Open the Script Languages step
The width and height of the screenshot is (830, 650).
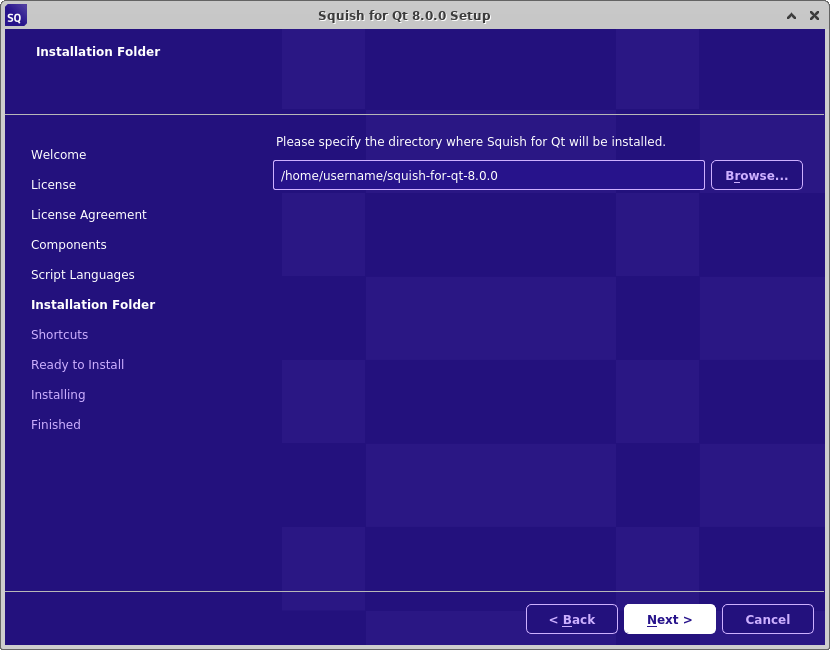(x=83, y=274)
